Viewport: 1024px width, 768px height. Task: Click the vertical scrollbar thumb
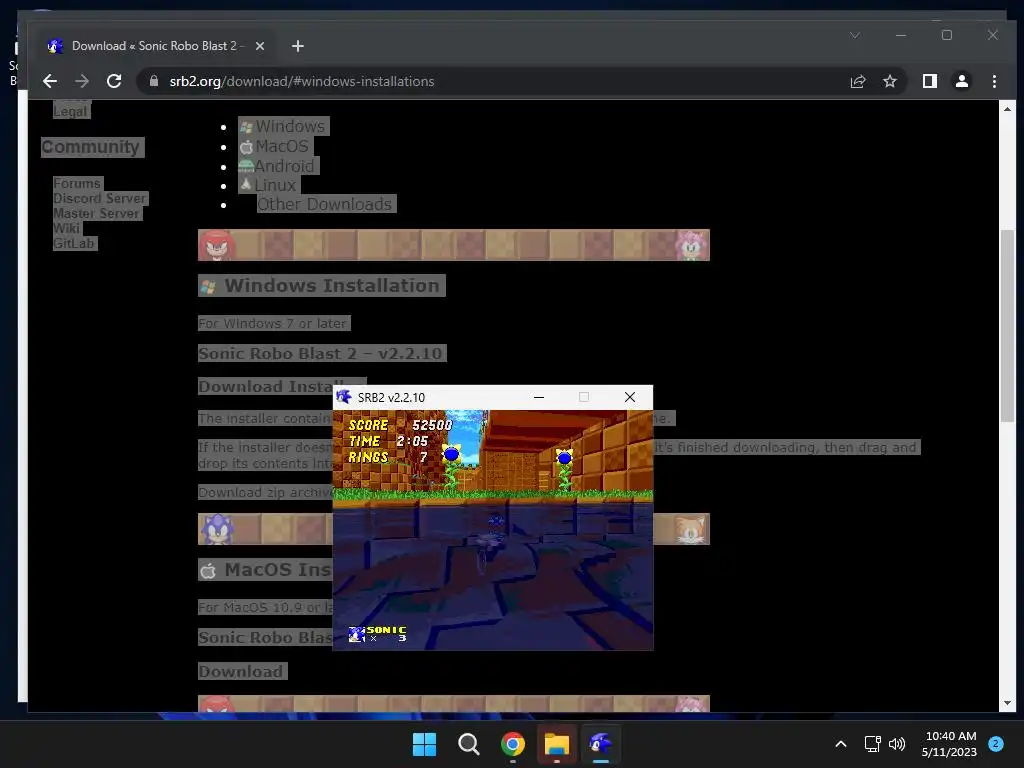pyautogui.click(x=1007, y=326)
